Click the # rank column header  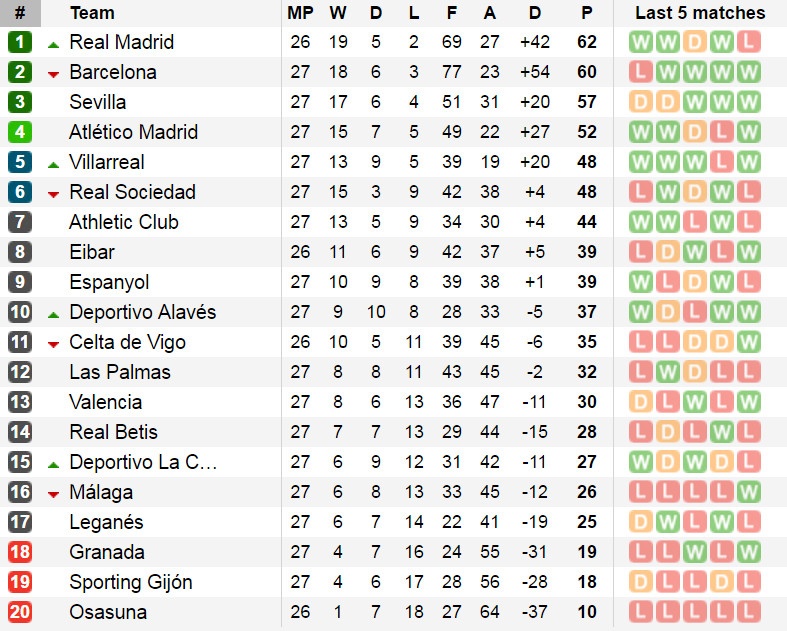[x=20, y=13]
